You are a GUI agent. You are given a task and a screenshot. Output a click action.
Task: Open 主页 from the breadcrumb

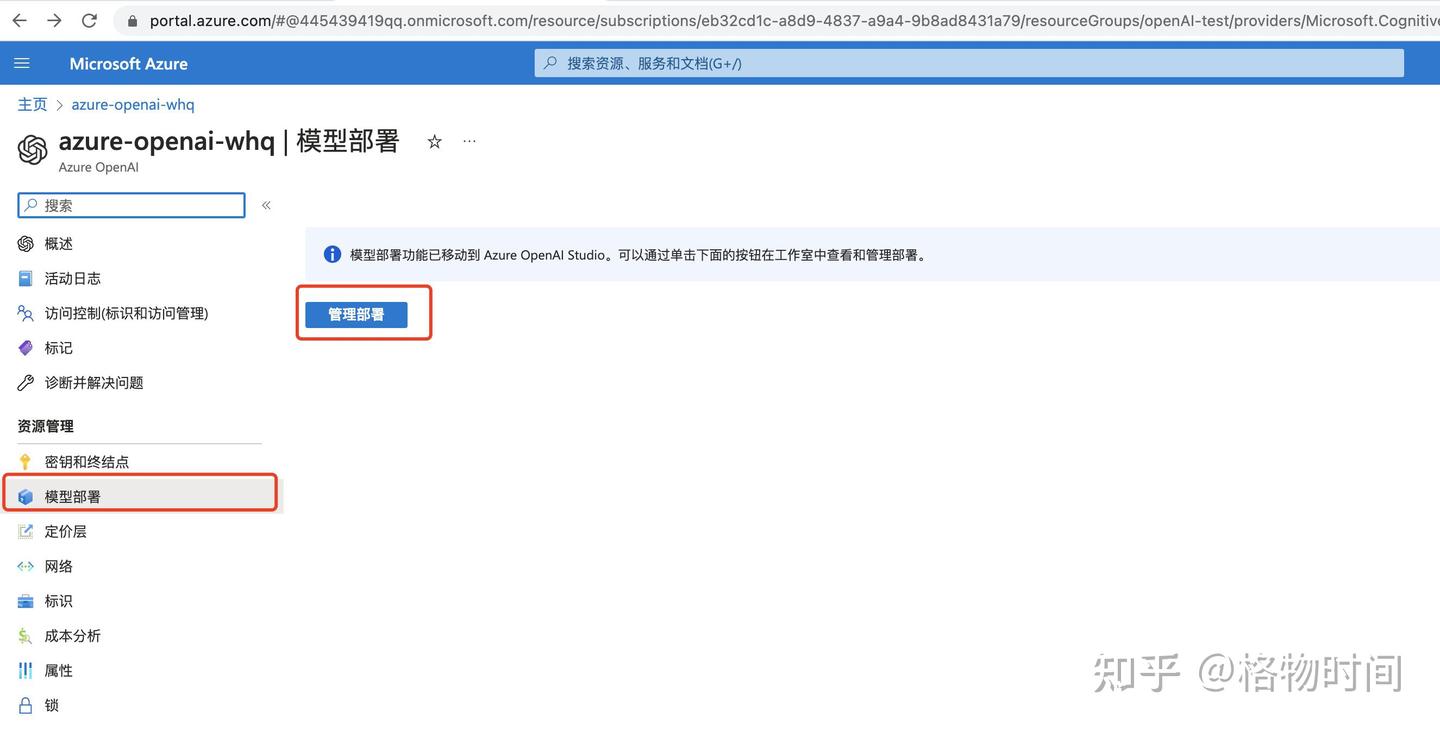(x=31, y=104)
